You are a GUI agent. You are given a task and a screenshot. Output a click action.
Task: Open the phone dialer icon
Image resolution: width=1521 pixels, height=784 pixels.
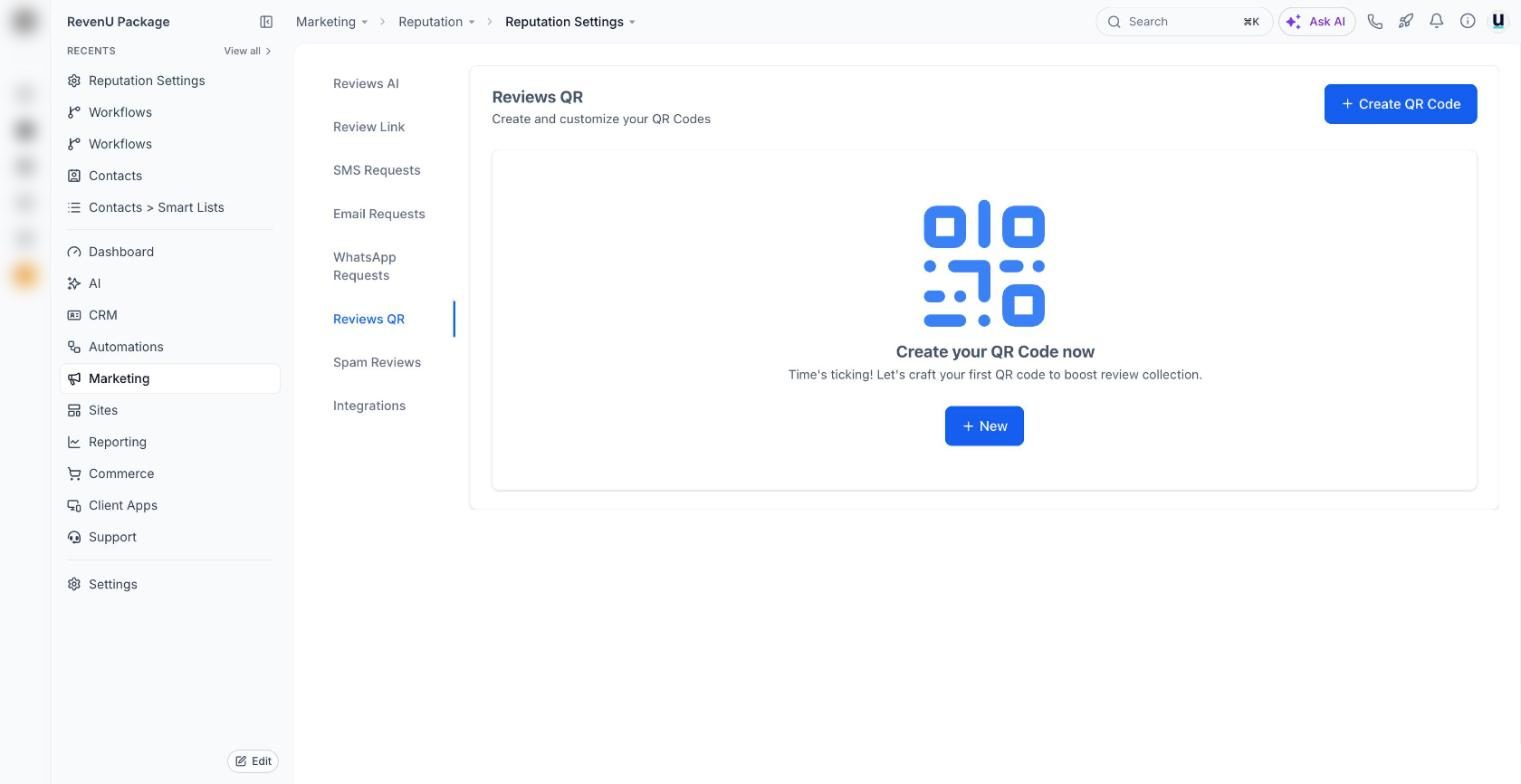pyautogui.click(x=1375, y=21)
